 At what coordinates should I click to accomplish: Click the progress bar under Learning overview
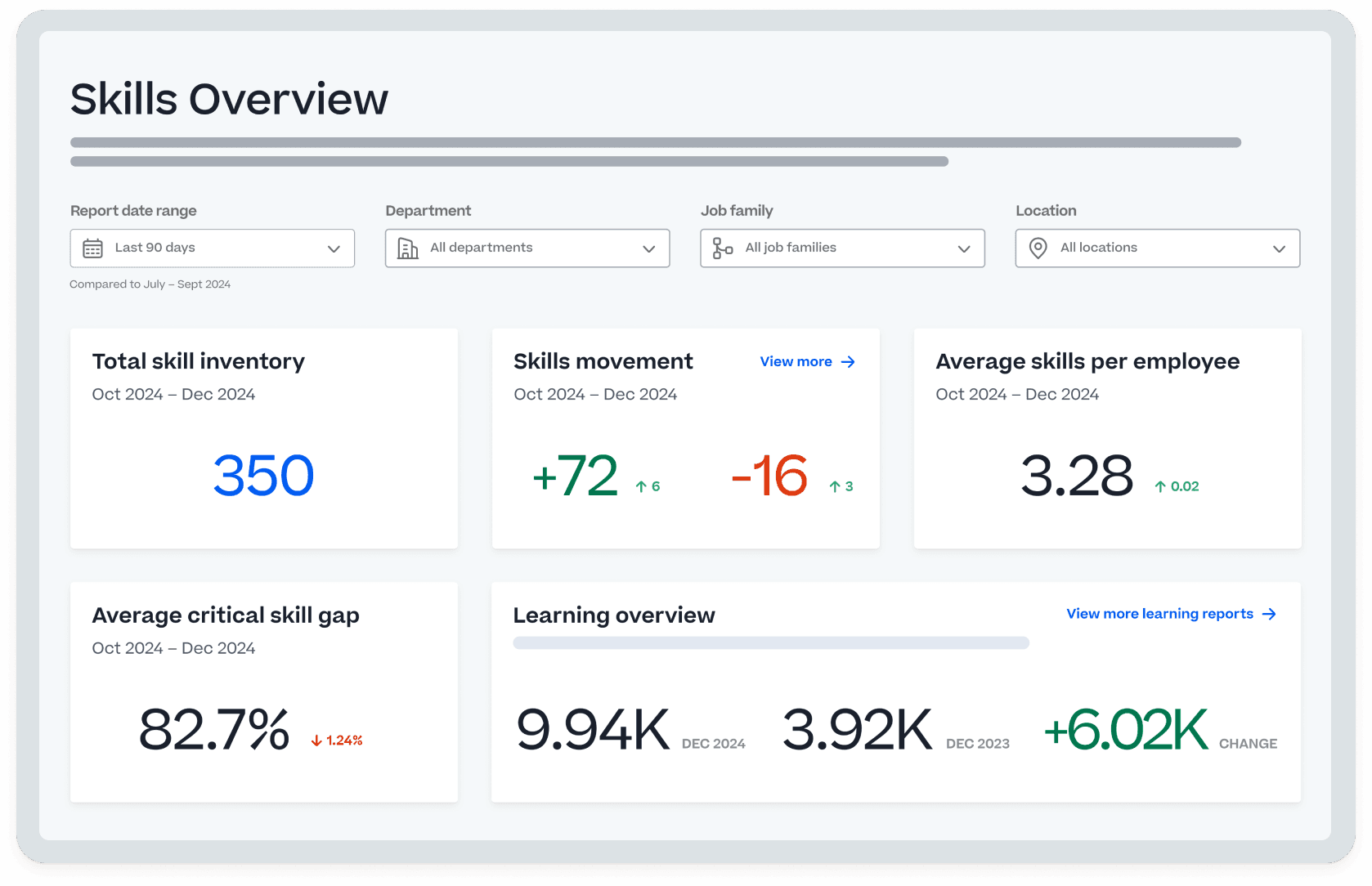click(x=770, y=643)
